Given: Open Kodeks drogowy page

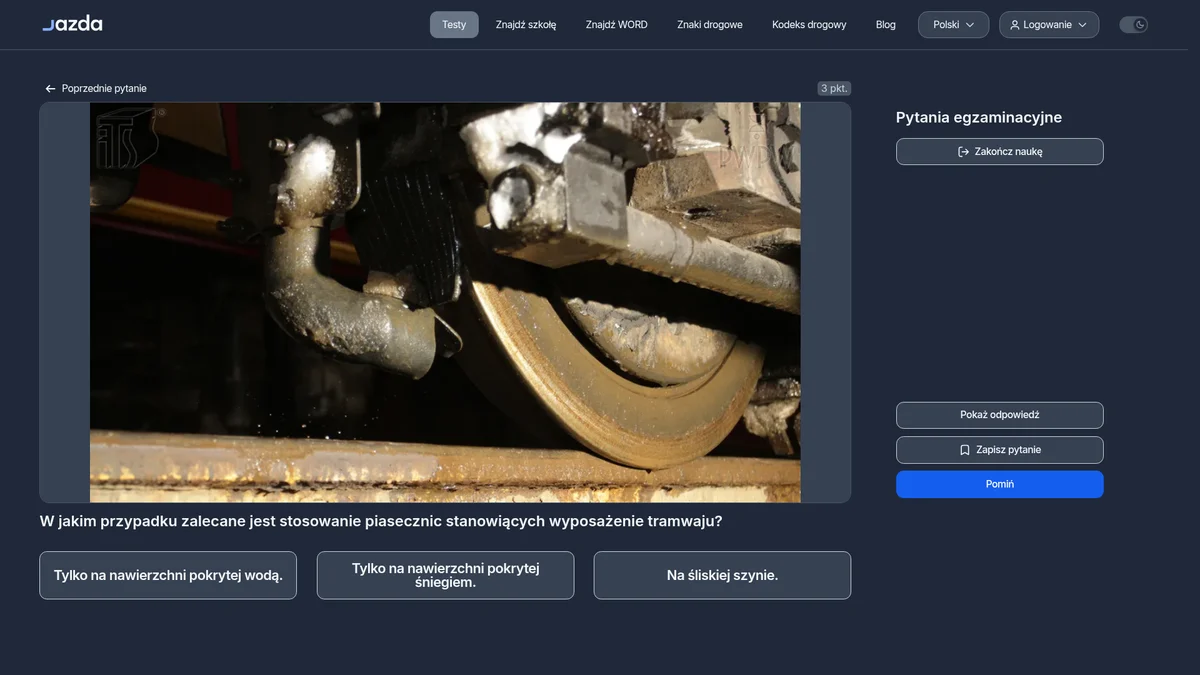Looking at the screenshot, I should click(x=809, y=25).
